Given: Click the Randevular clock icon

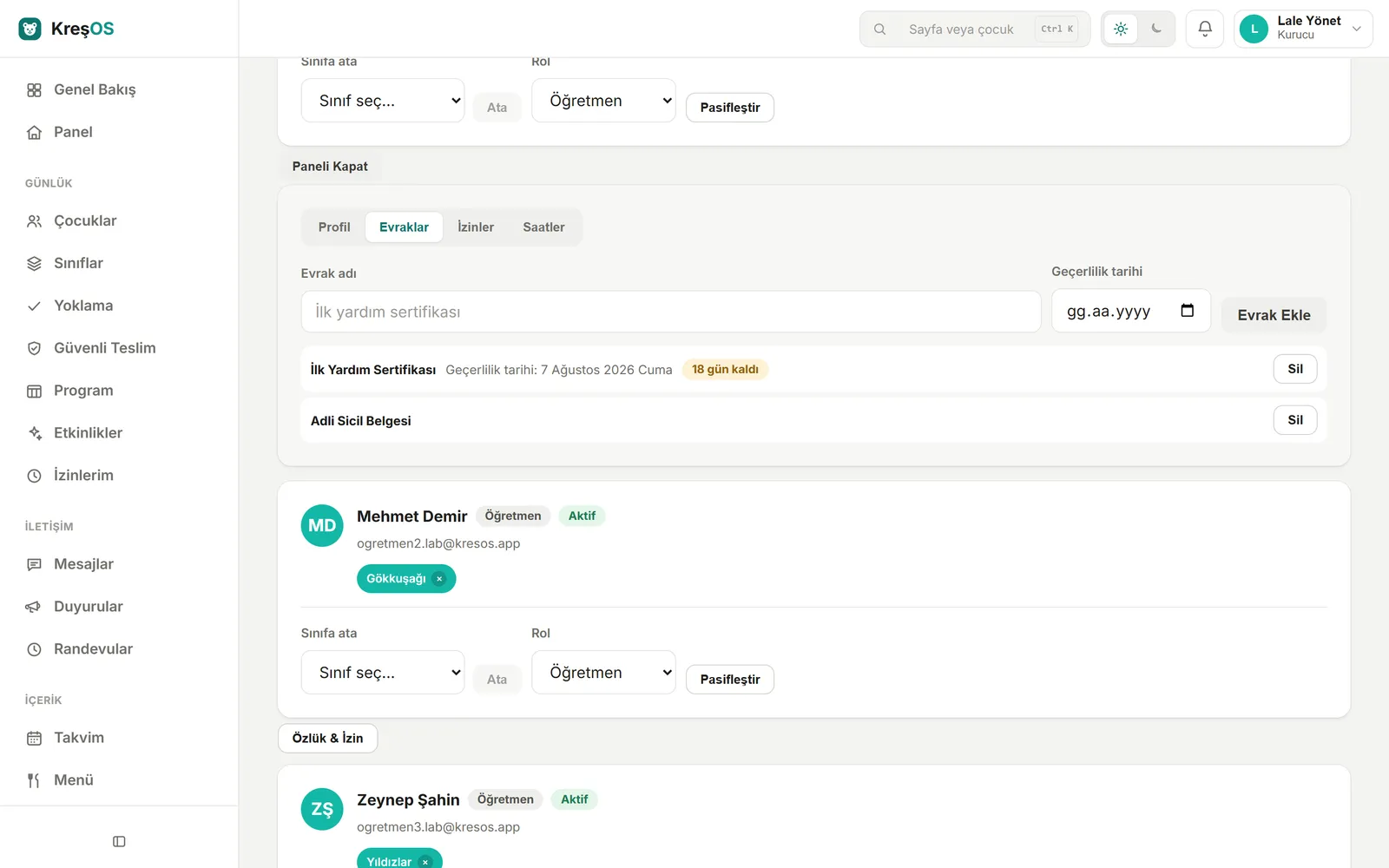Looking at the screenshot, I should point(34,650).
